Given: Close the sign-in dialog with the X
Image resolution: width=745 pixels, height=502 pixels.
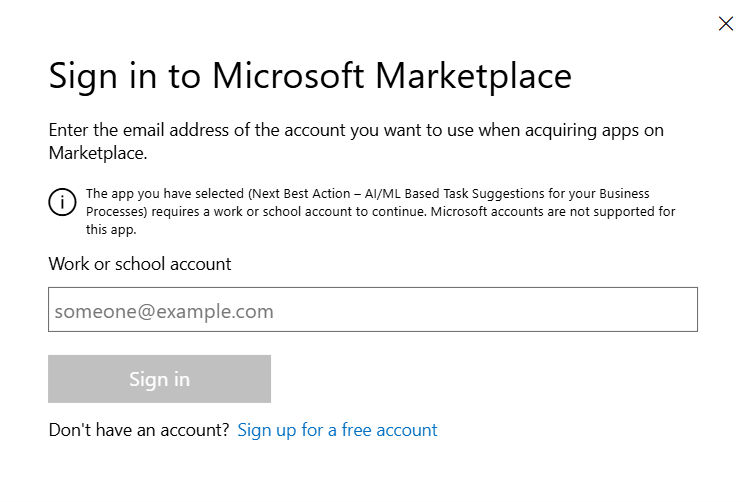Looking at the screenshot, I should [x=726, y=24].
